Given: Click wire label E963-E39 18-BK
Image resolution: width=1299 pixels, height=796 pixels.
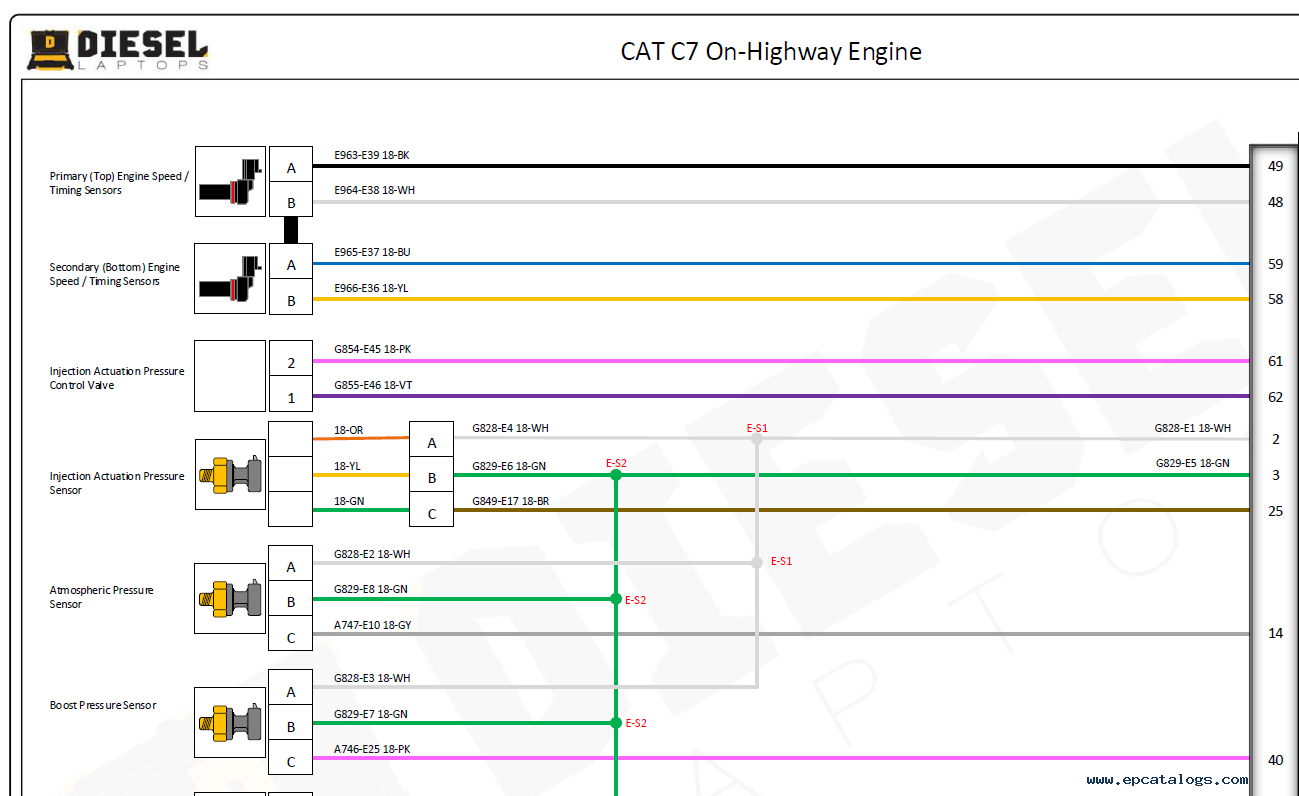Looking at the screenshot, I should (x=371, y=155).
